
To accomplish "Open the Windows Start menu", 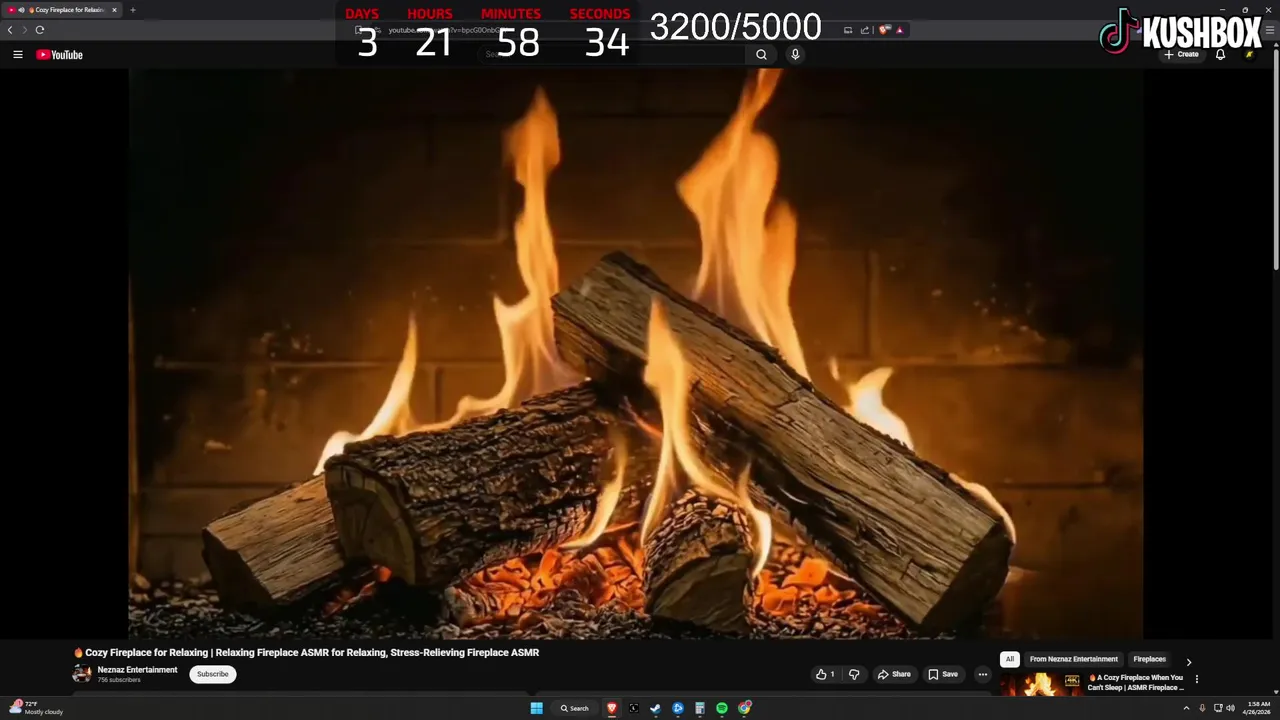I will [x=536, y=708].
